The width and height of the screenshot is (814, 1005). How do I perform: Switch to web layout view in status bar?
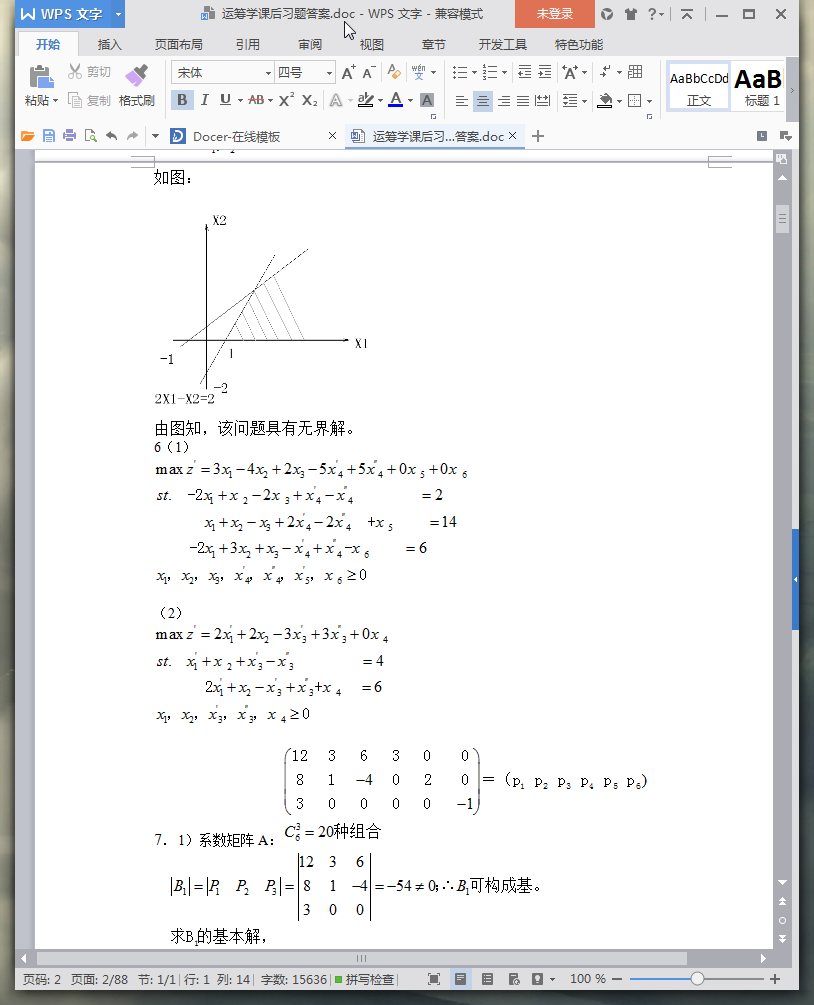(x=513, y=979)
